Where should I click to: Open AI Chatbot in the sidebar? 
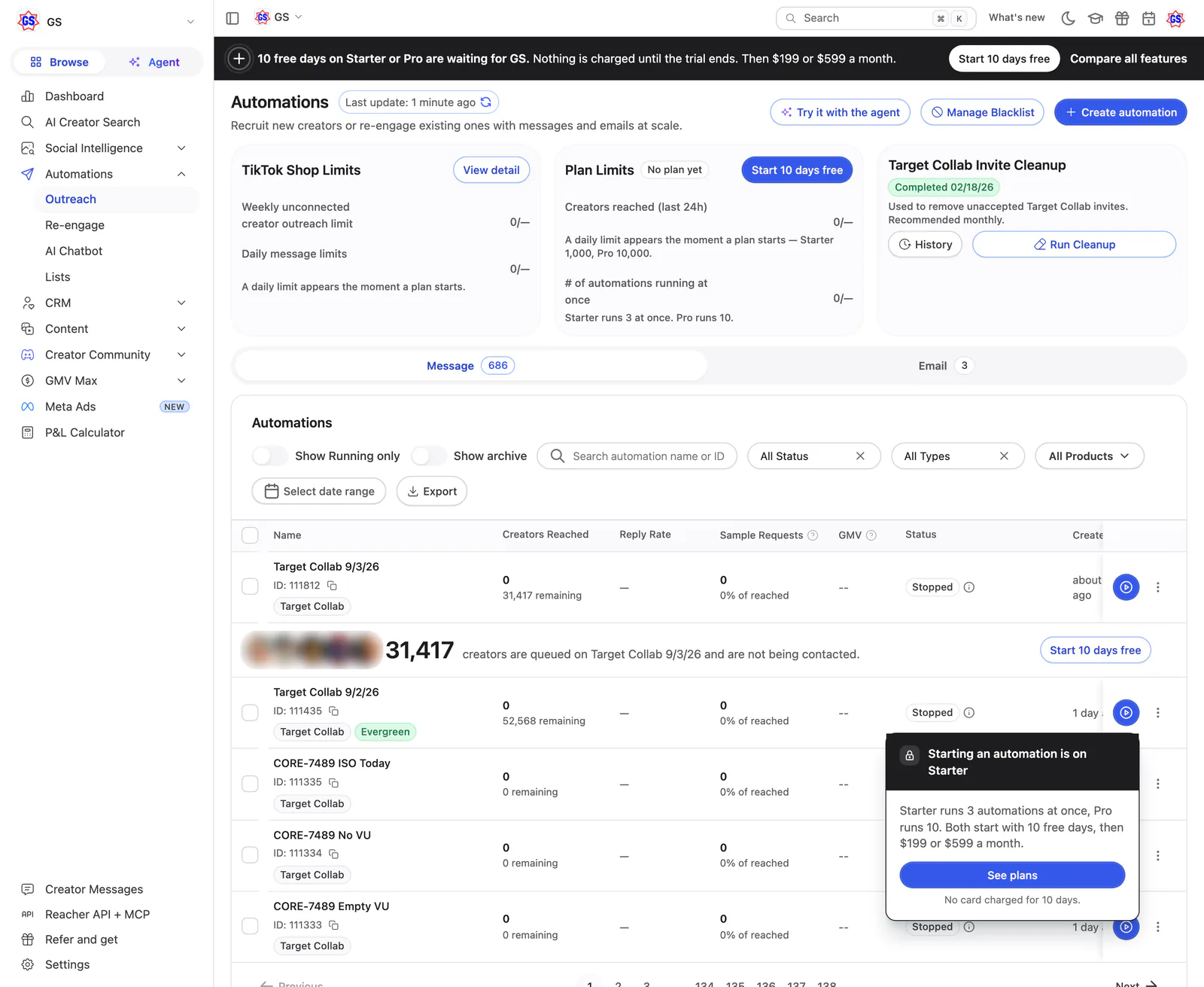click(x=74, y=251)
